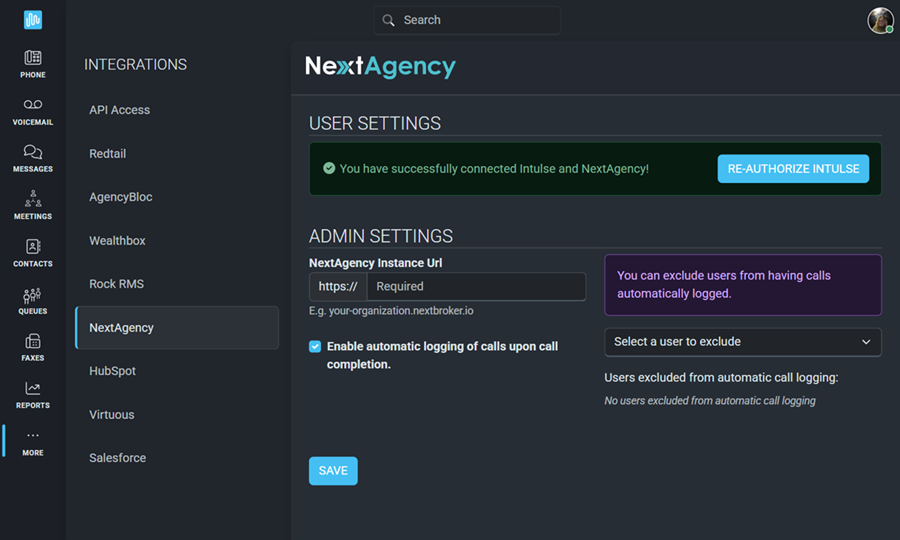
Task: Click into the top Search box
Action: [x=467, y=20]
